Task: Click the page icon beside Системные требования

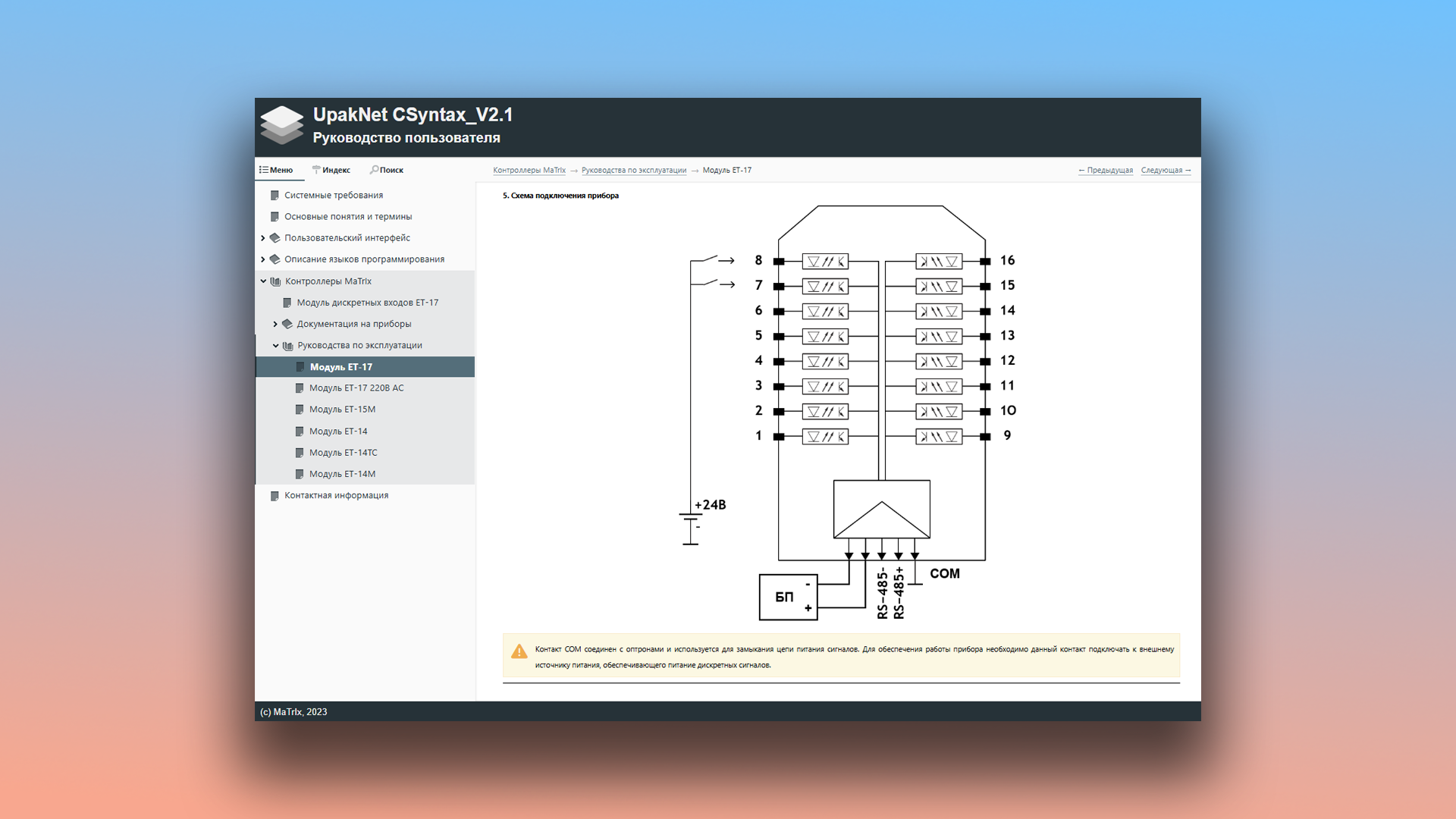Action: (275, 196)
